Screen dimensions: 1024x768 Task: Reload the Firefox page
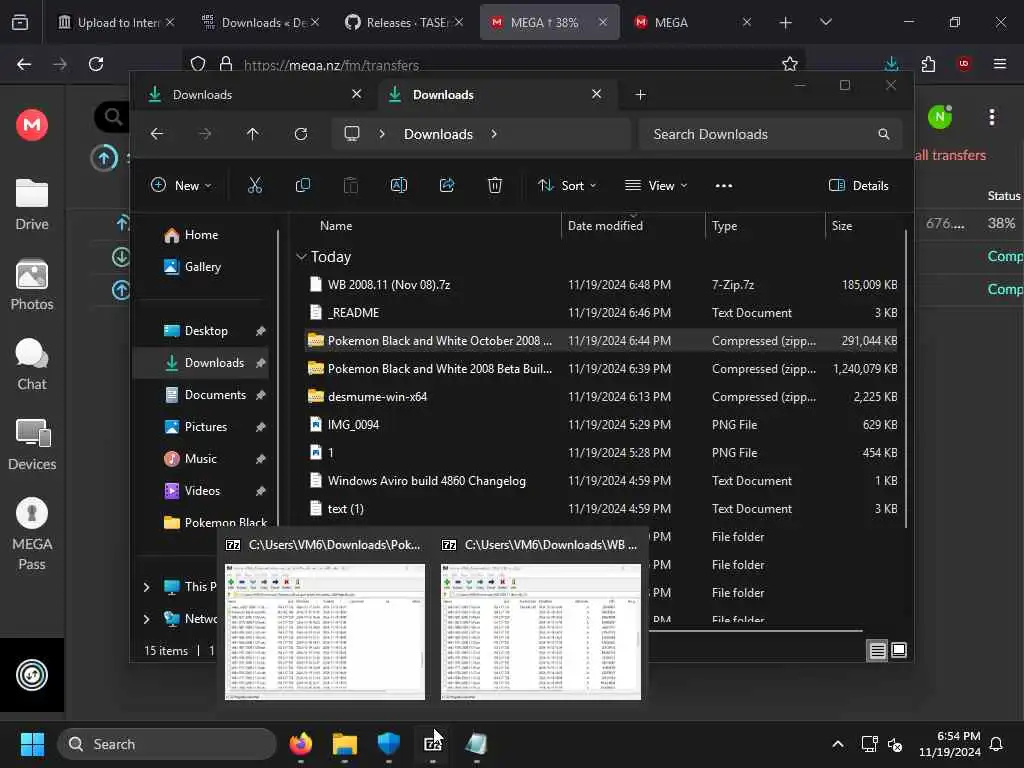96,64
